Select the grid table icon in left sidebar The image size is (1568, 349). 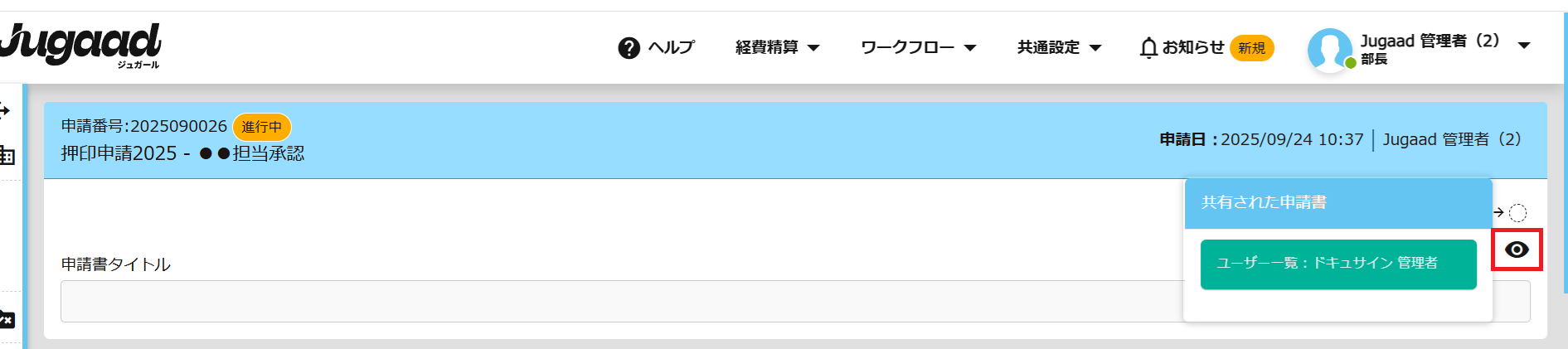click(7, 155)
